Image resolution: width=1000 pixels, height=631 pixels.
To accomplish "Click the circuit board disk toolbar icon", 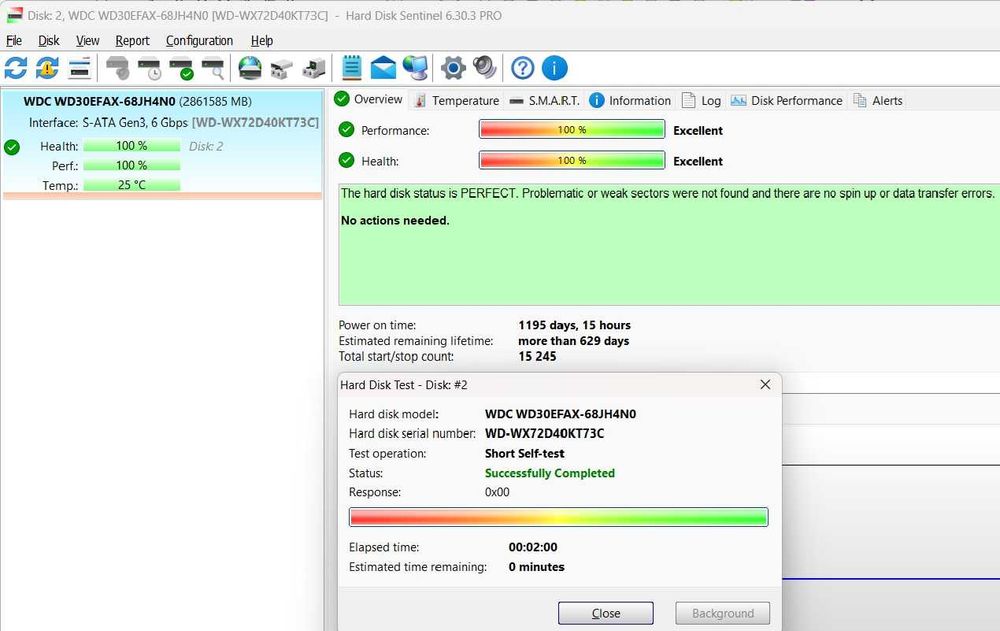I will click(x=314, y=68).
